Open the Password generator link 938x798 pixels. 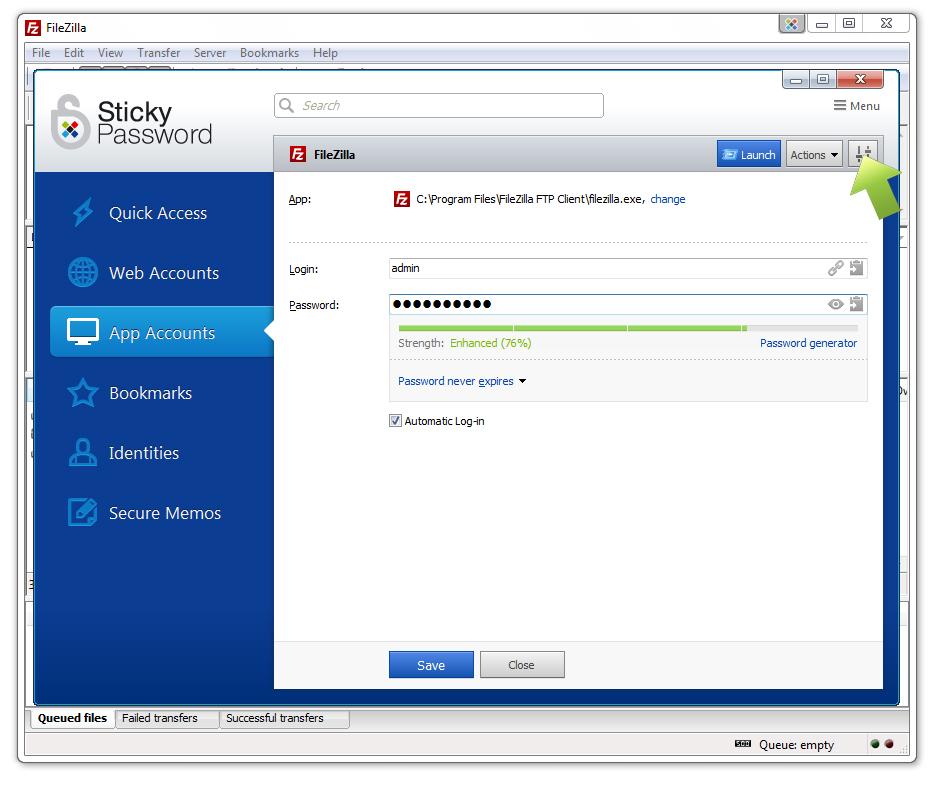(x=808, y=343)
